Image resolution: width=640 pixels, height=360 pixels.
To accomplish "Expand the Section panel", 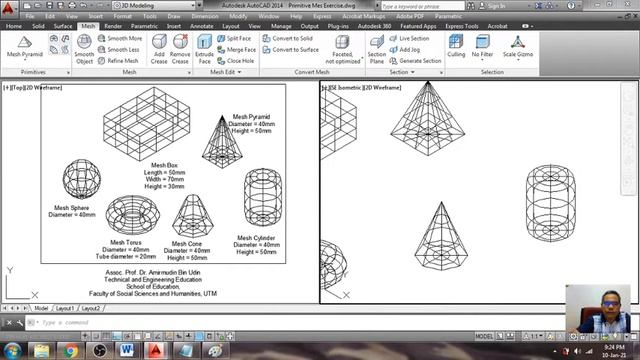I will point(402,72).
